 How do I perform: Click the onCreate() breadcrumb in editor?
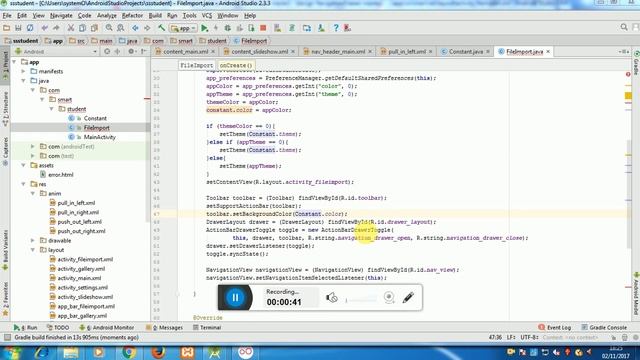tap(236, 65)
